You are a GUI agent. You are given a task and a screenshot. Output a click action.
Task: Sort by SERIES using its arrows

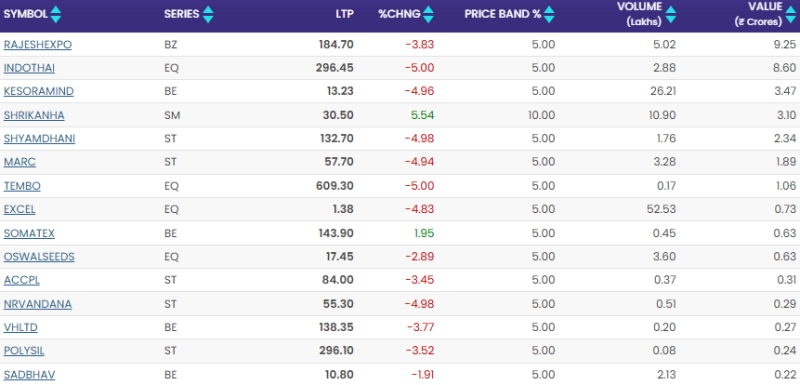208,14
